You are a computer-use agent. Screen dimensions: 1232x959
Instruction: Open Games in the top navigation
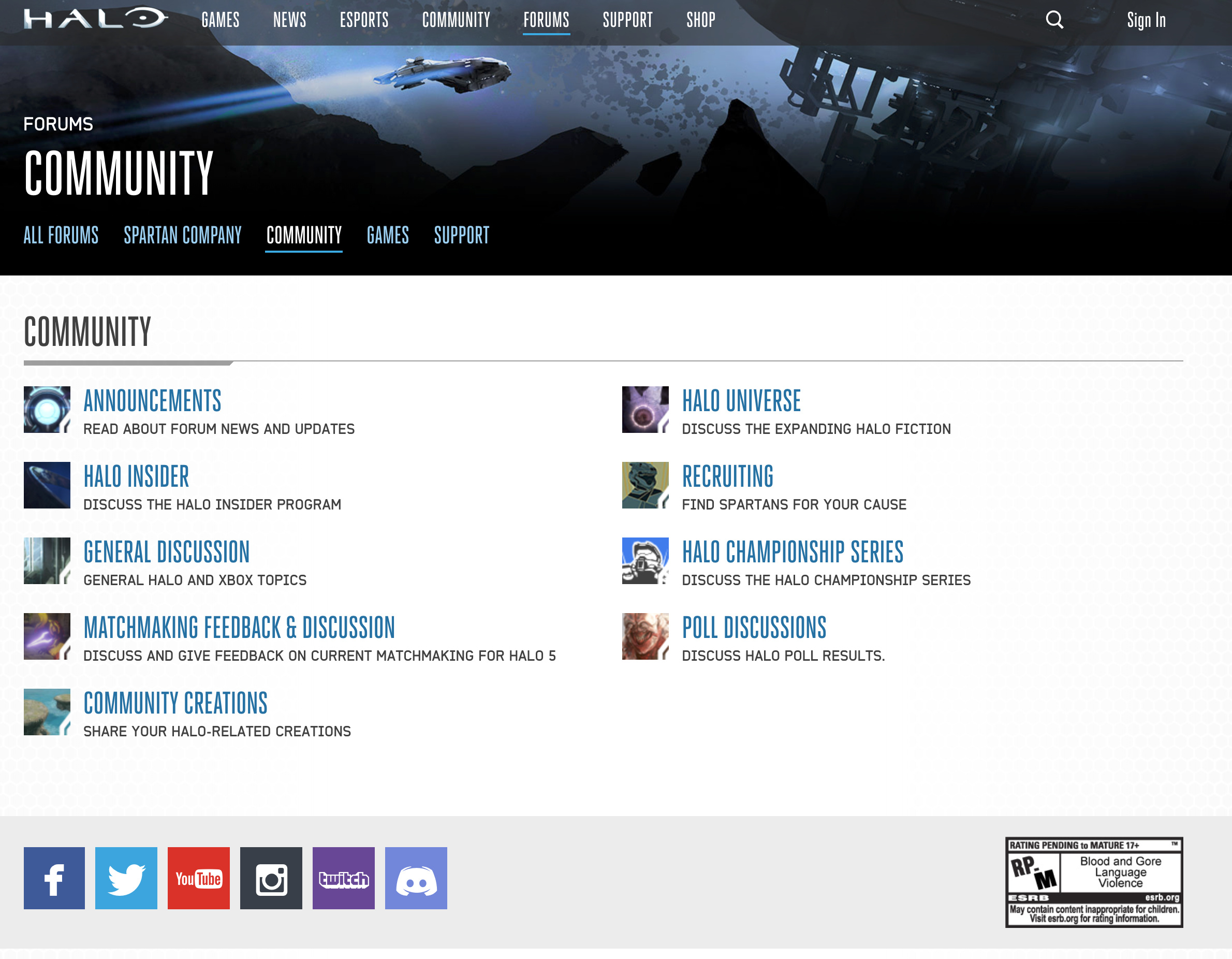point(221,20)
